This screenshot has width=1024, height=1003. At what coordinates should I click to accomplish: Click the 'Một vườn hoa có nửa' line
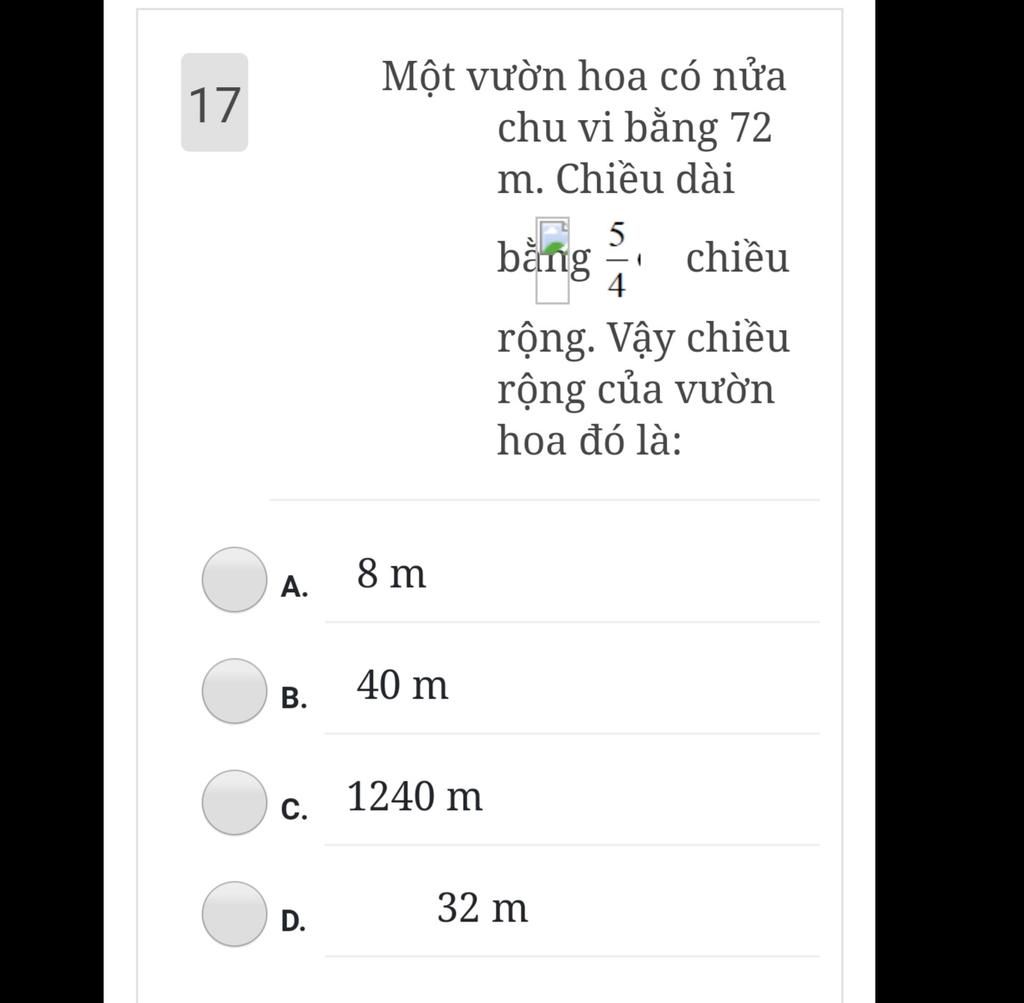pos(584,77)
